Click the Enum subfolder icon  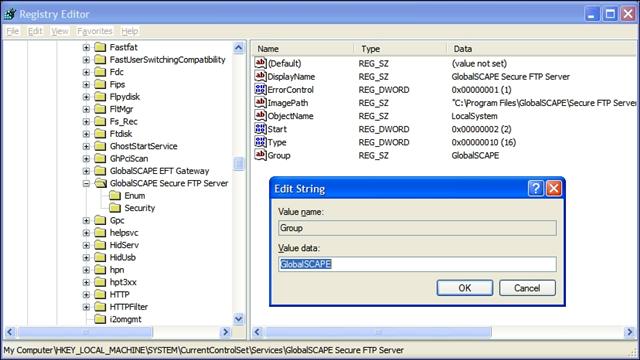[x=115, y=196]
